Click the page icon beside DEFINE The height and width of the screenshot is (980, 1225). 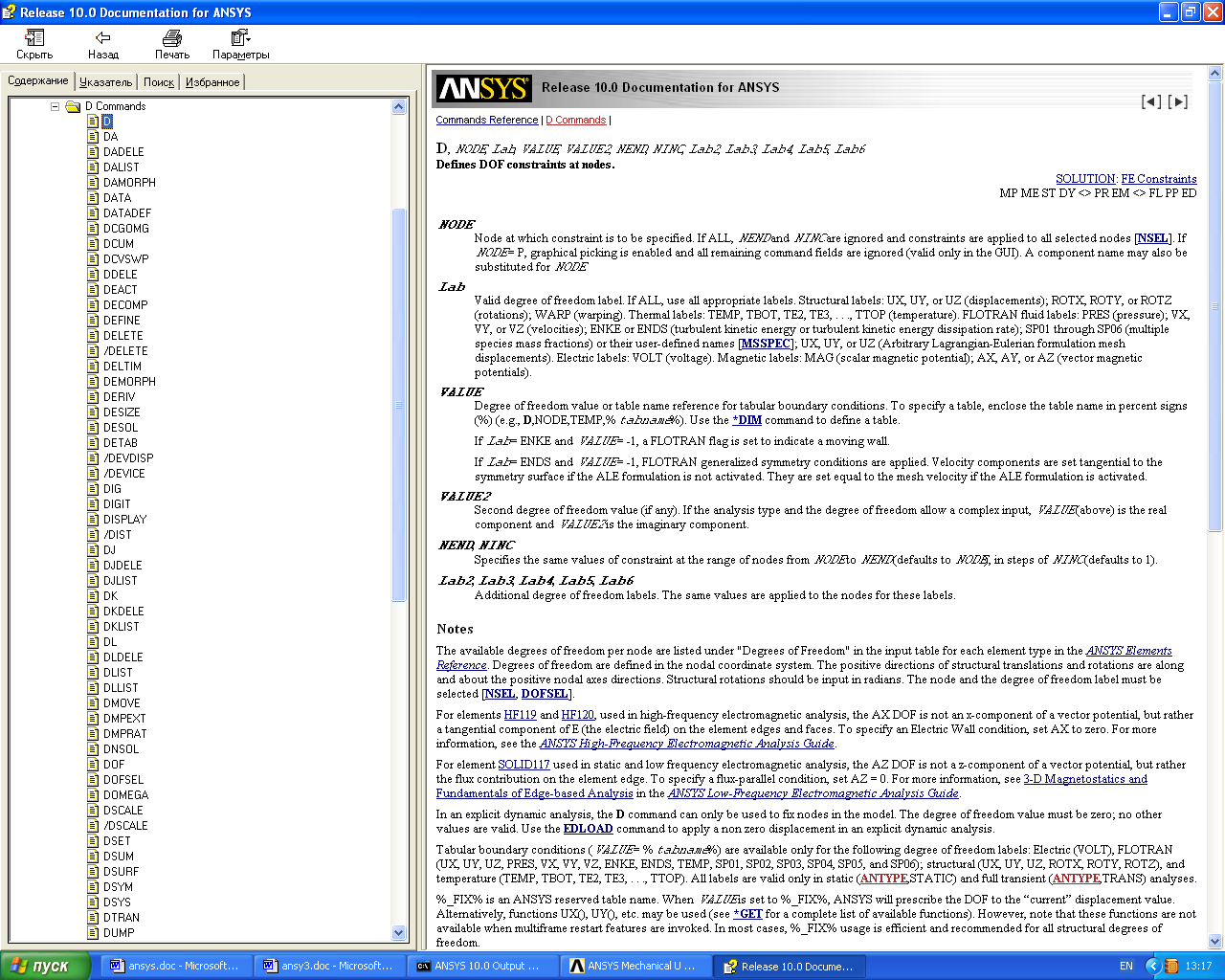(93, 321)
